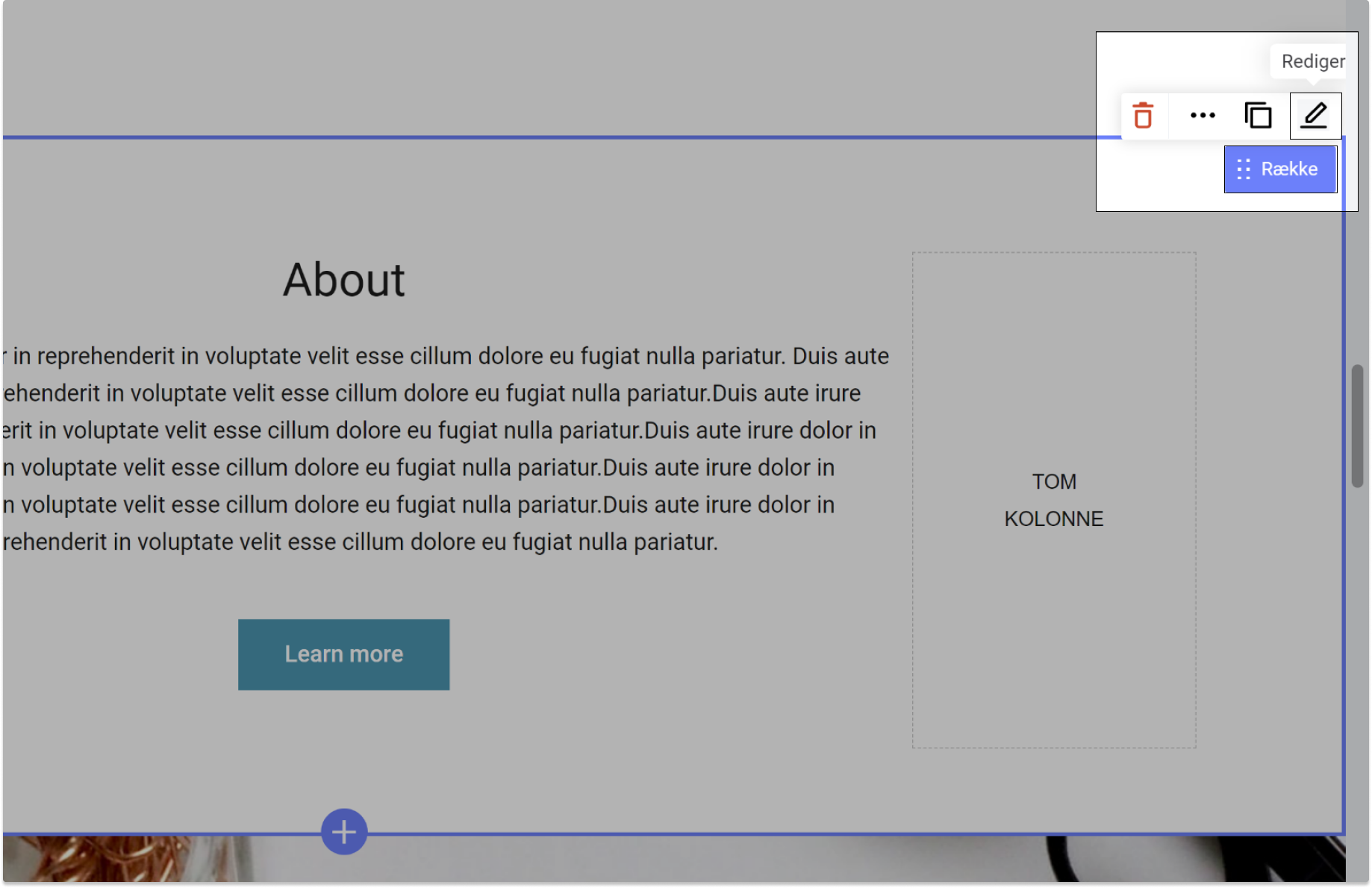Click the TOM text in the empty column
The image size is (1372, 888).
(1053, 482)
